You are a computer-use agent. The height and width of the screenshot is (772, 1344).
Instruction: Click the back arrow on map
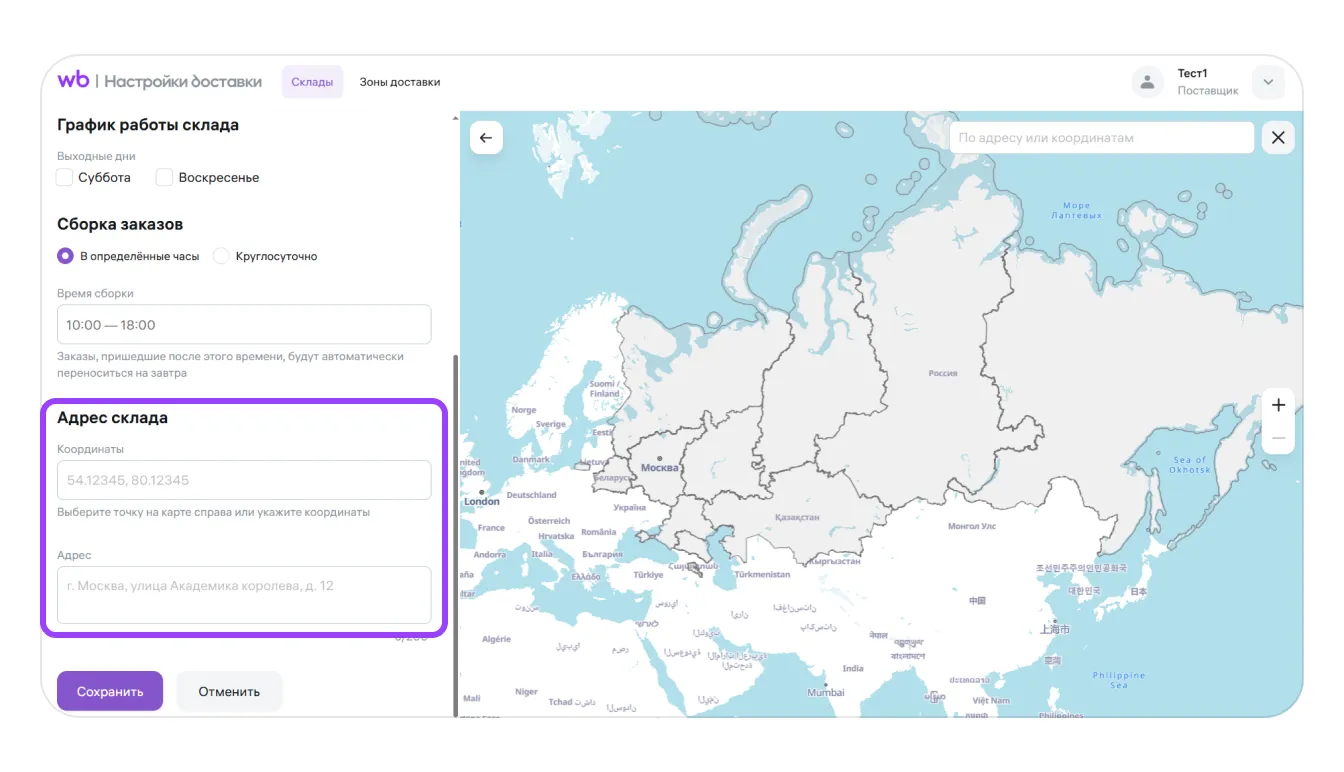[486, 138]
